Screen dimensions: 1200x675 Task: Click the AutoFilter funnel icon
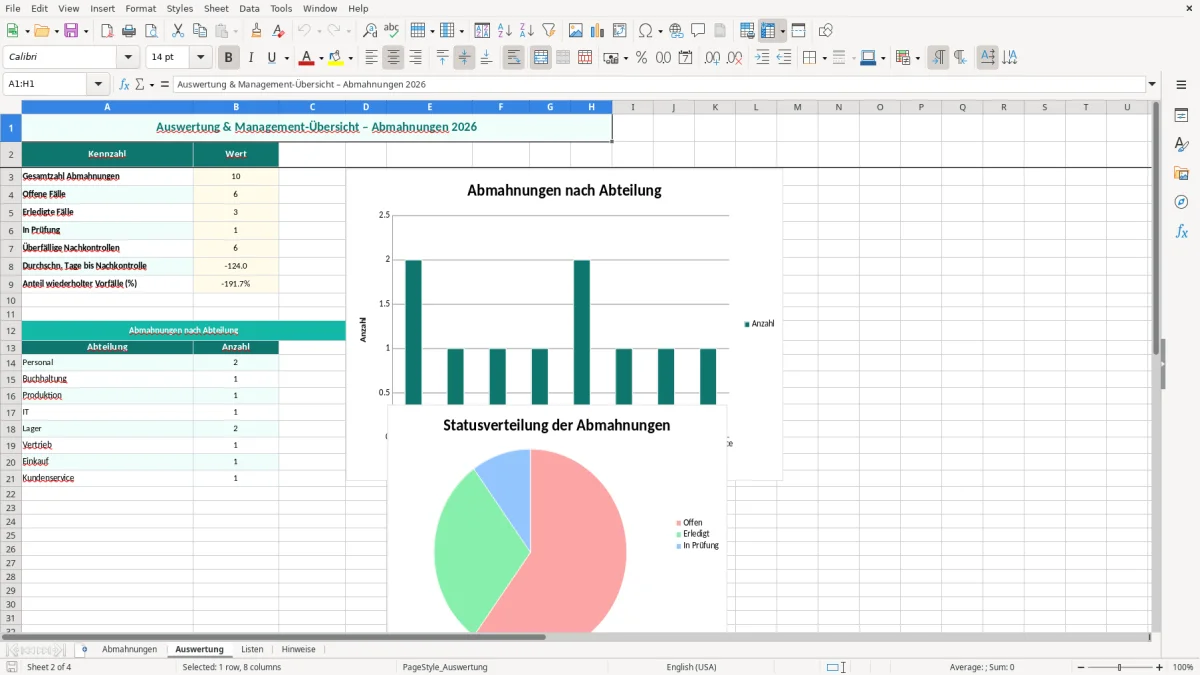coord(549,31)
